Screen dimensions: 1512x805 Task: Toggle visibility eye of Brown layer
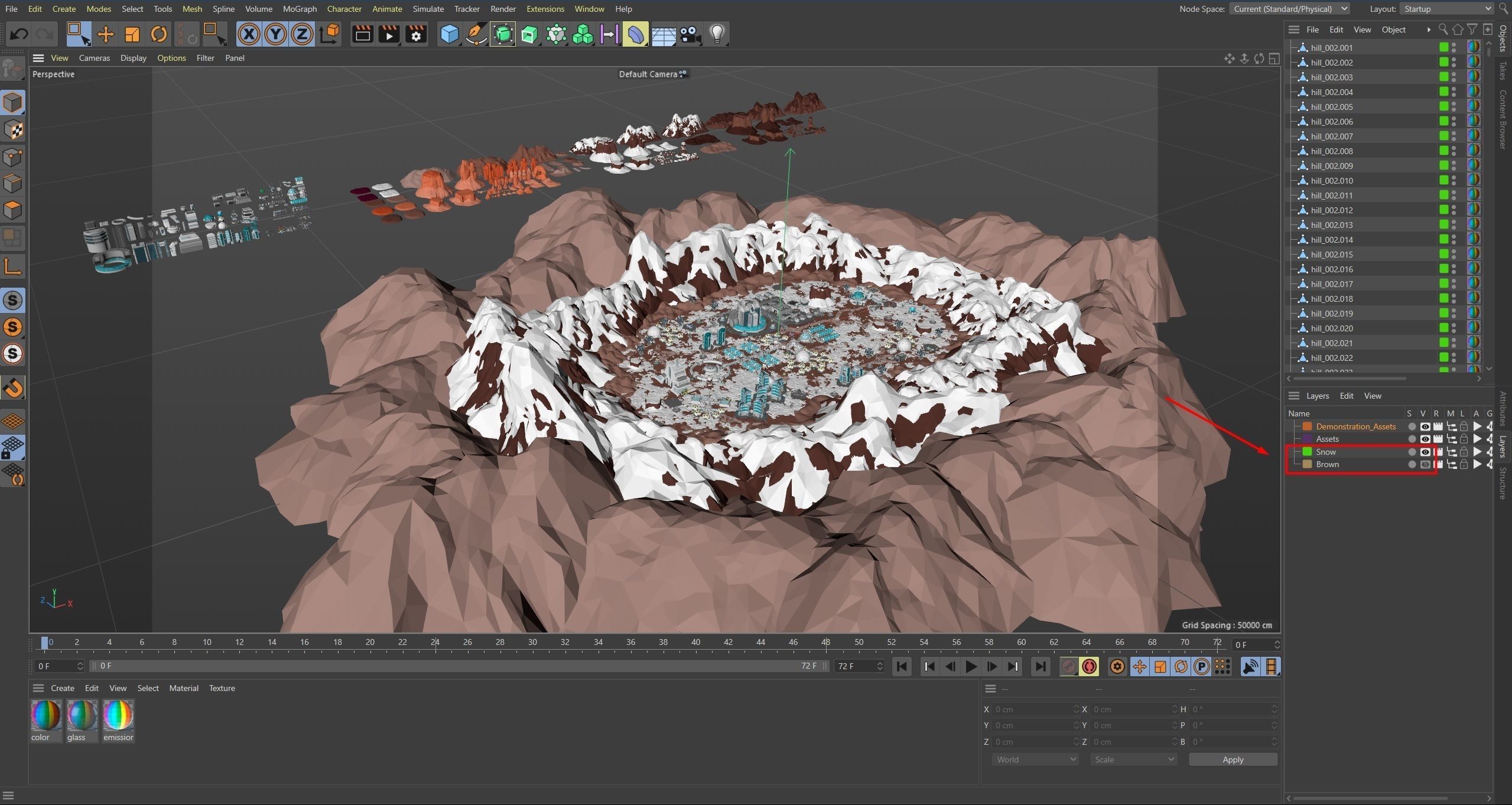coord(1425,465)
